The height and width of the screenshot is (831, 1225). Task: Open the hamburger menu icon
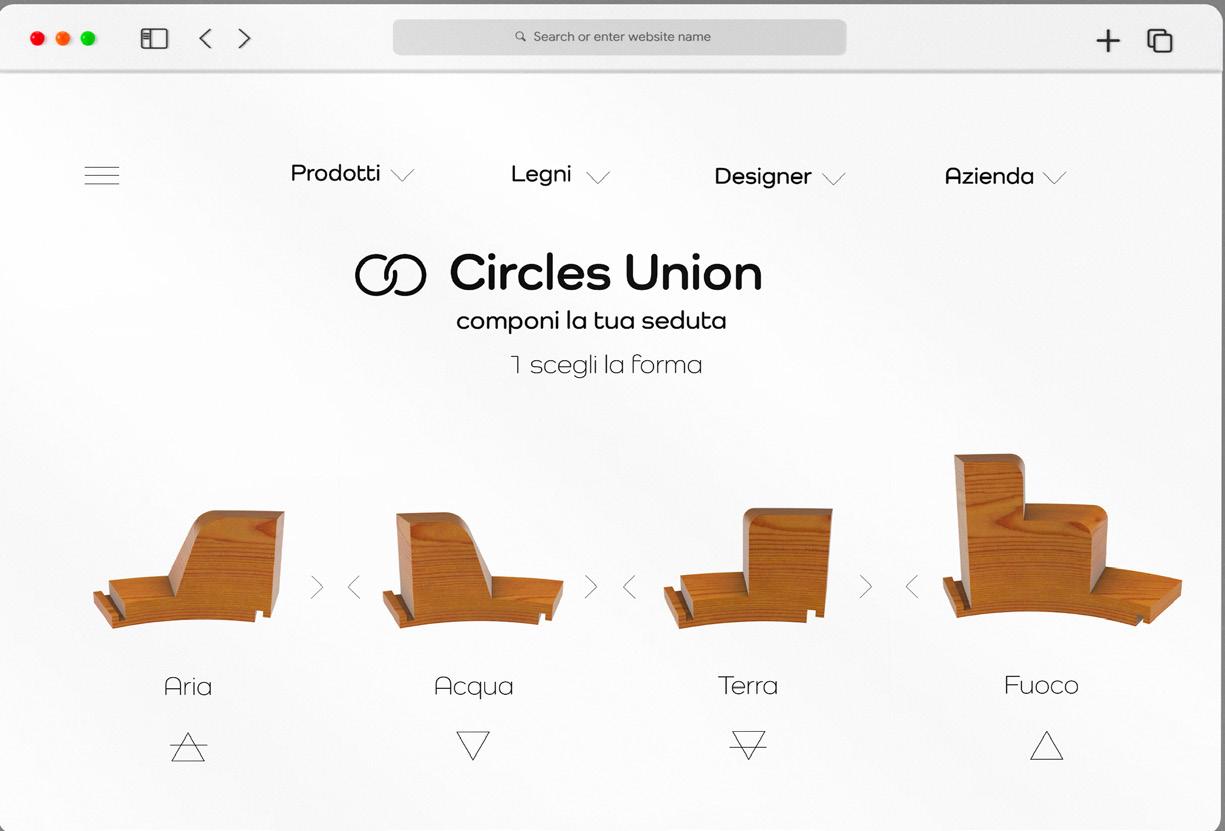102,176
